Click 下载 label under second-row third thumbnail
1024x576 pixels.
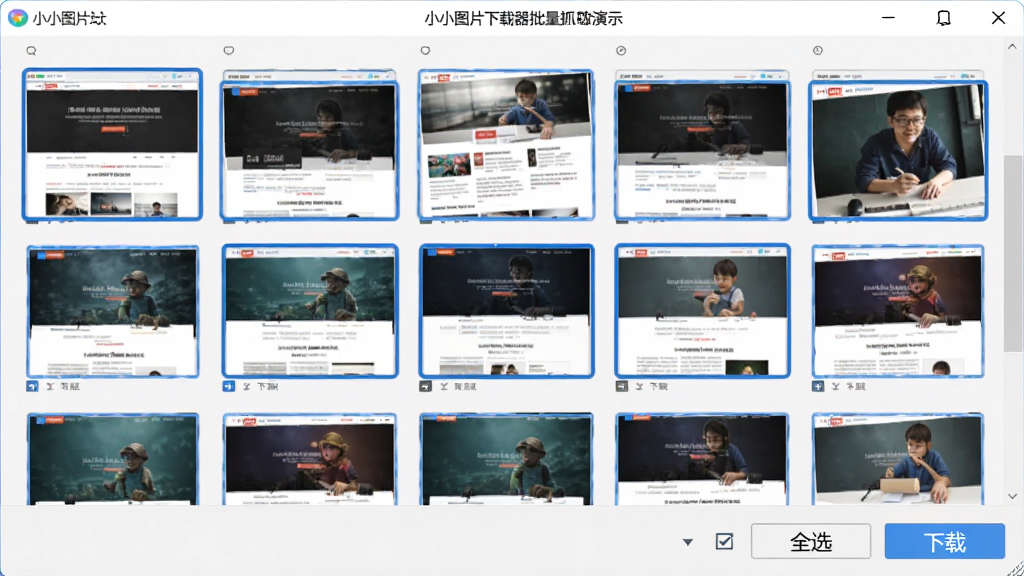465,387
